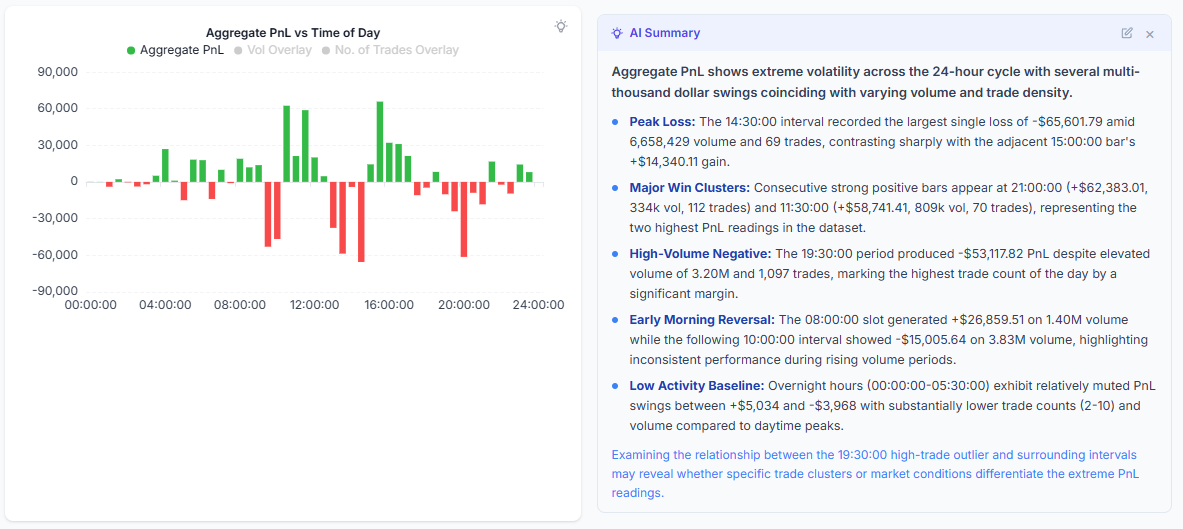Click the 12:00:00 x-axis label

315,305
